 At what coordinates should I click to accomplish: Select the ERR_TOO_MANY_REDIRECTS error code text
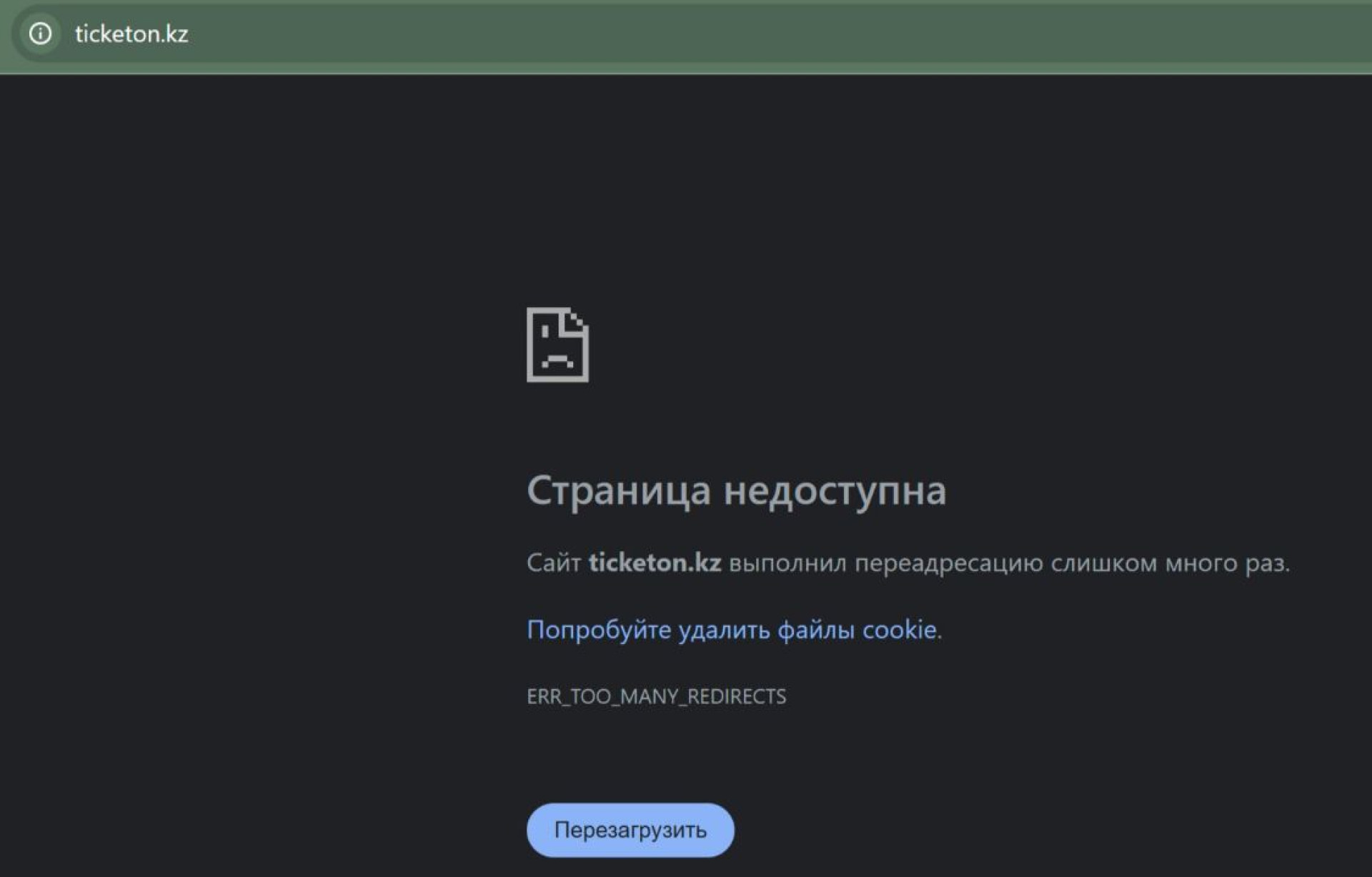[x=656, y=696]
